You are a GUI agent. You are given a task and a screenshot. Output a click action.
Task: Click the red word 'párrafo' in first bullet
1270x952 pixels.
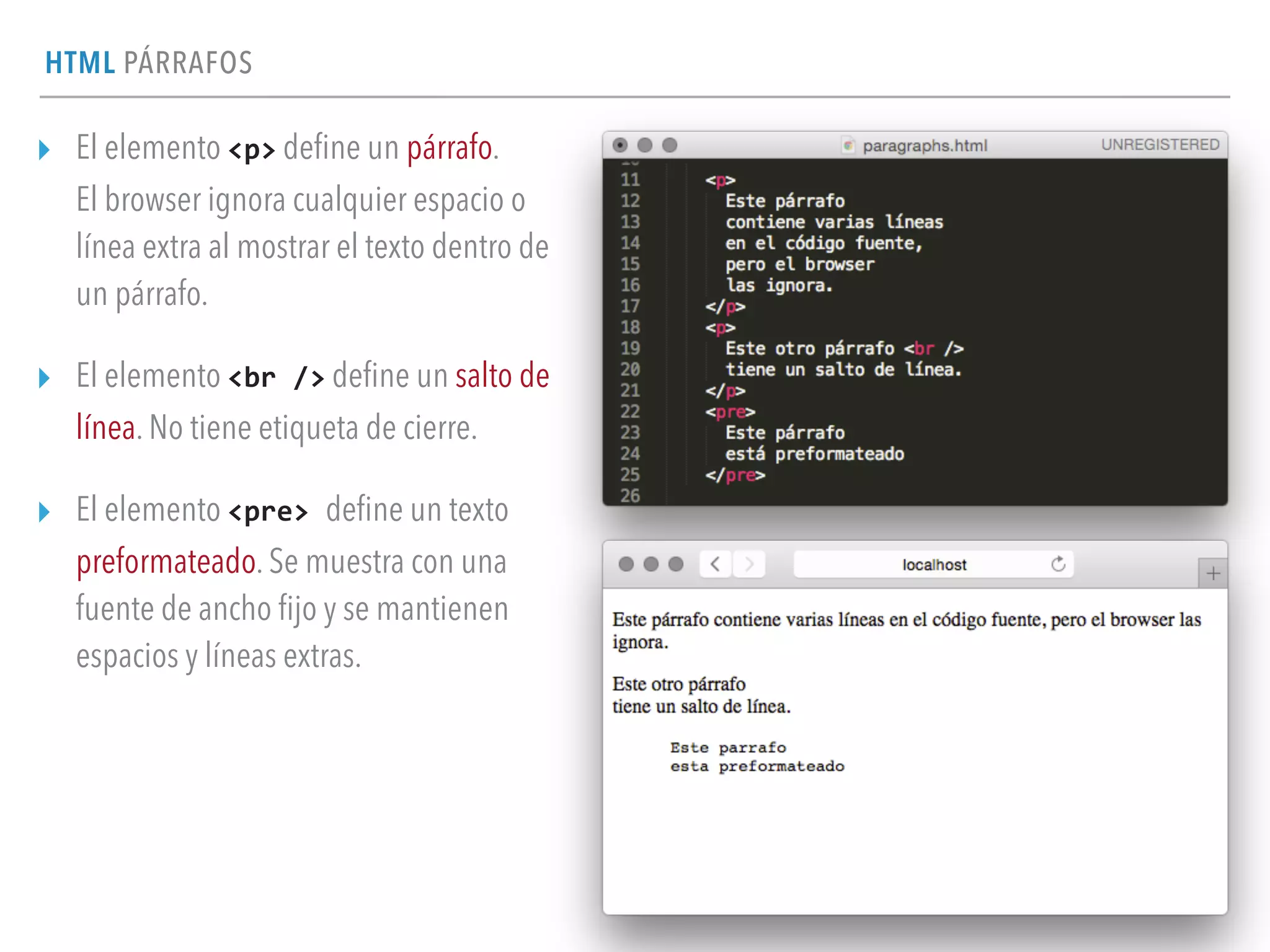click(450, 148)
